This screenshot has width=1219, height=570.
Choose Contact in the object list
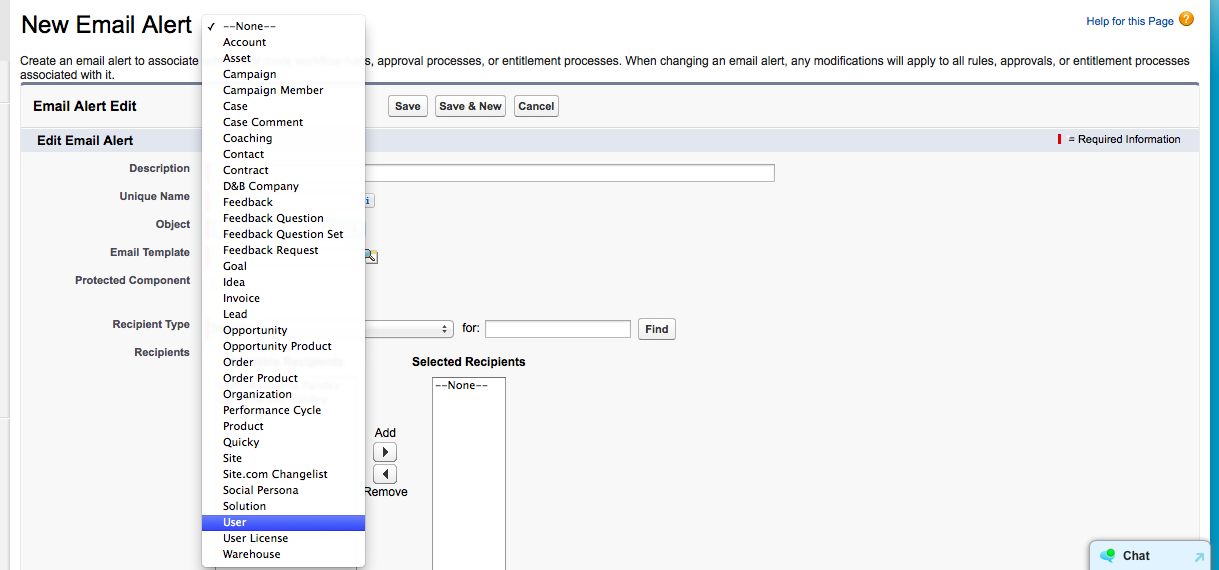[x=283, y=154]
